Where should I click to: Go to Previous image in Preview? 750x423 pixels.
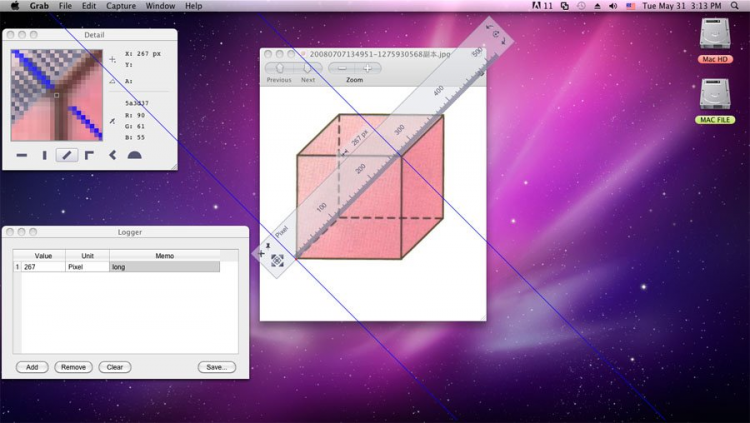[x=279, y=68]
